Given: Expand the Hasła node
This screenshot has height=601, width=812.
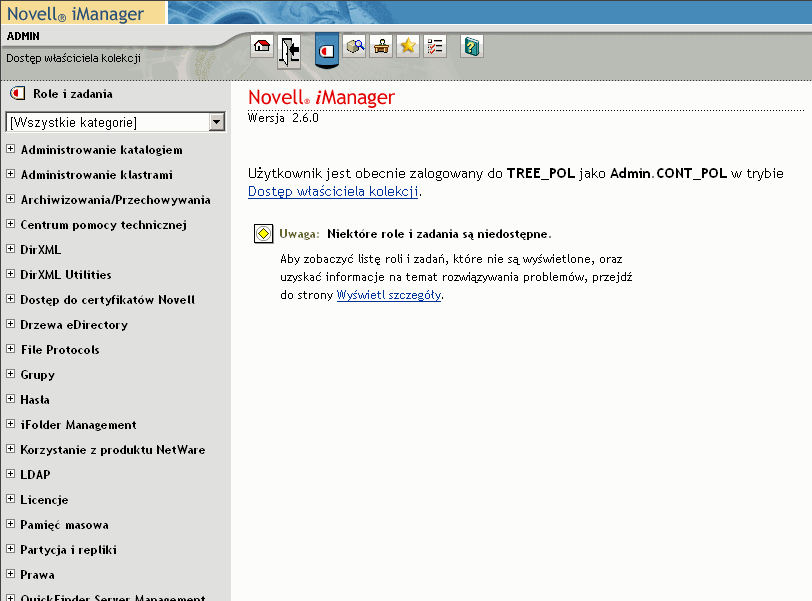Looking at the screenshot, I should point(10,399).
